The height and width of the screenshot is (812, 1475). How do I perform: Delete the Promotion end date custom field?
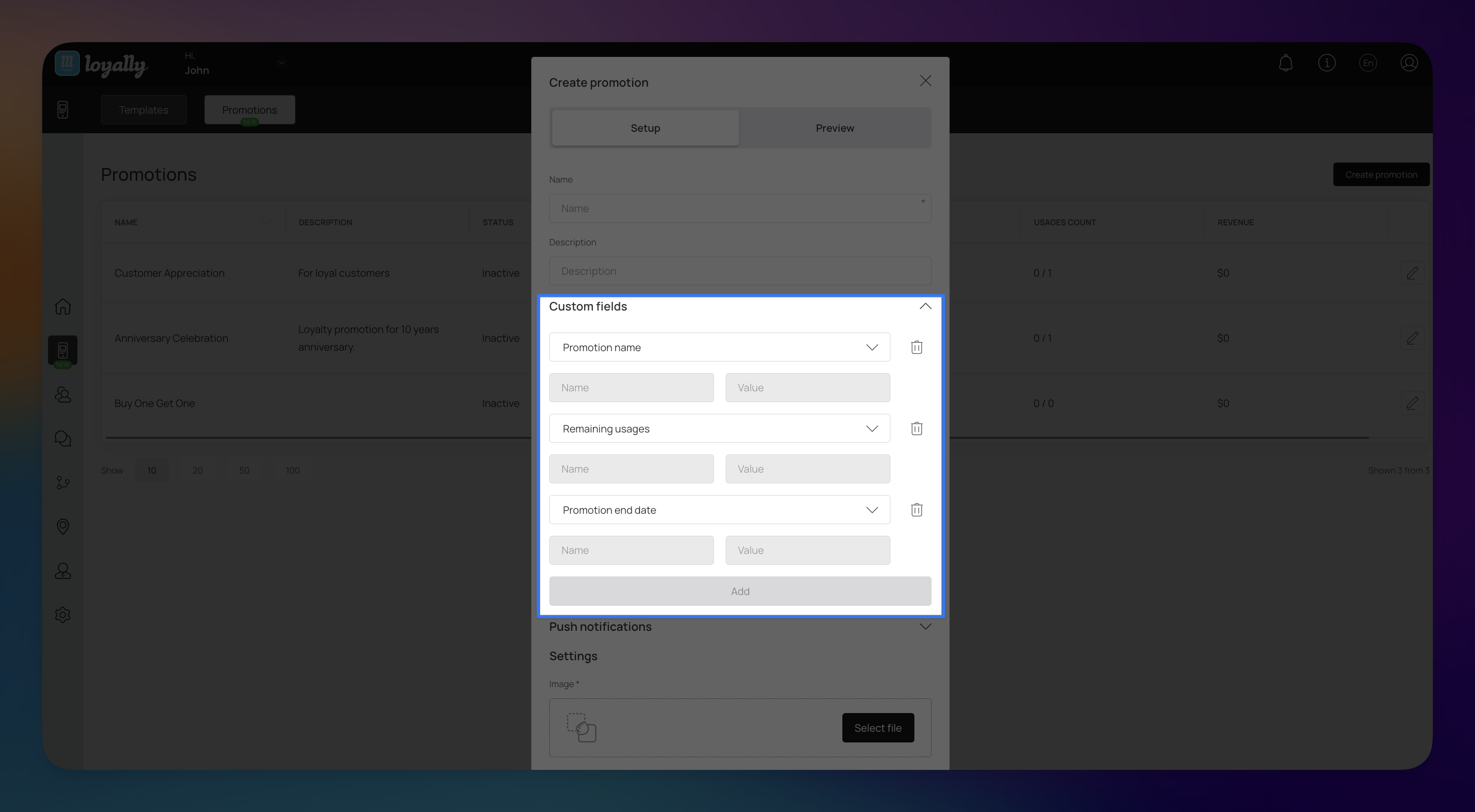pyautogui.click(x=916, y=510)
